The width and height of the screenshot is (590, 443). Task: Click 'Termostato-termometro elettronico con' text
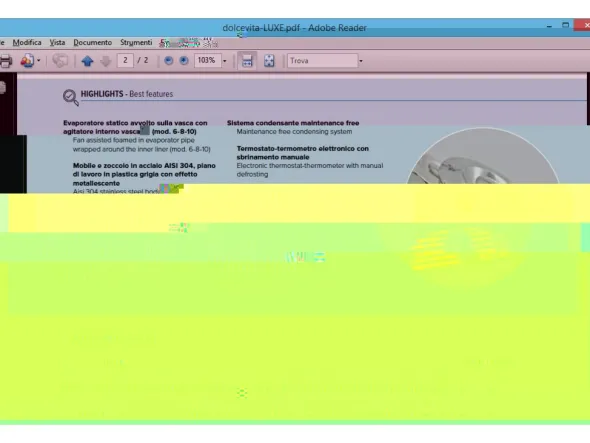[x=303, y=148]
